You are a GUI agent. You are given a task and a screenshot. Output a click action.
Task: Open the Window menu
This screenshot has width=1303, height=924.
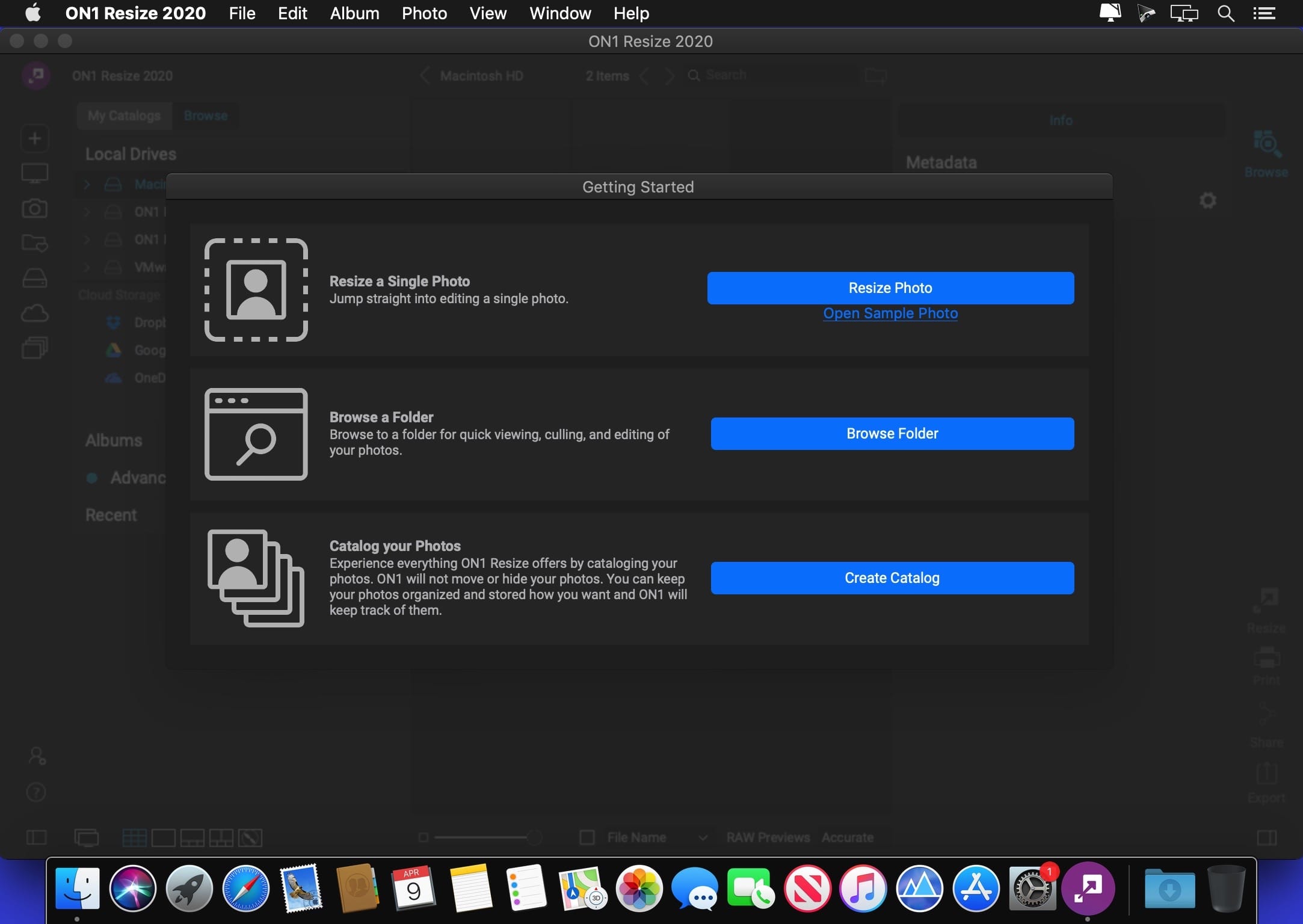tap(560, 13)
